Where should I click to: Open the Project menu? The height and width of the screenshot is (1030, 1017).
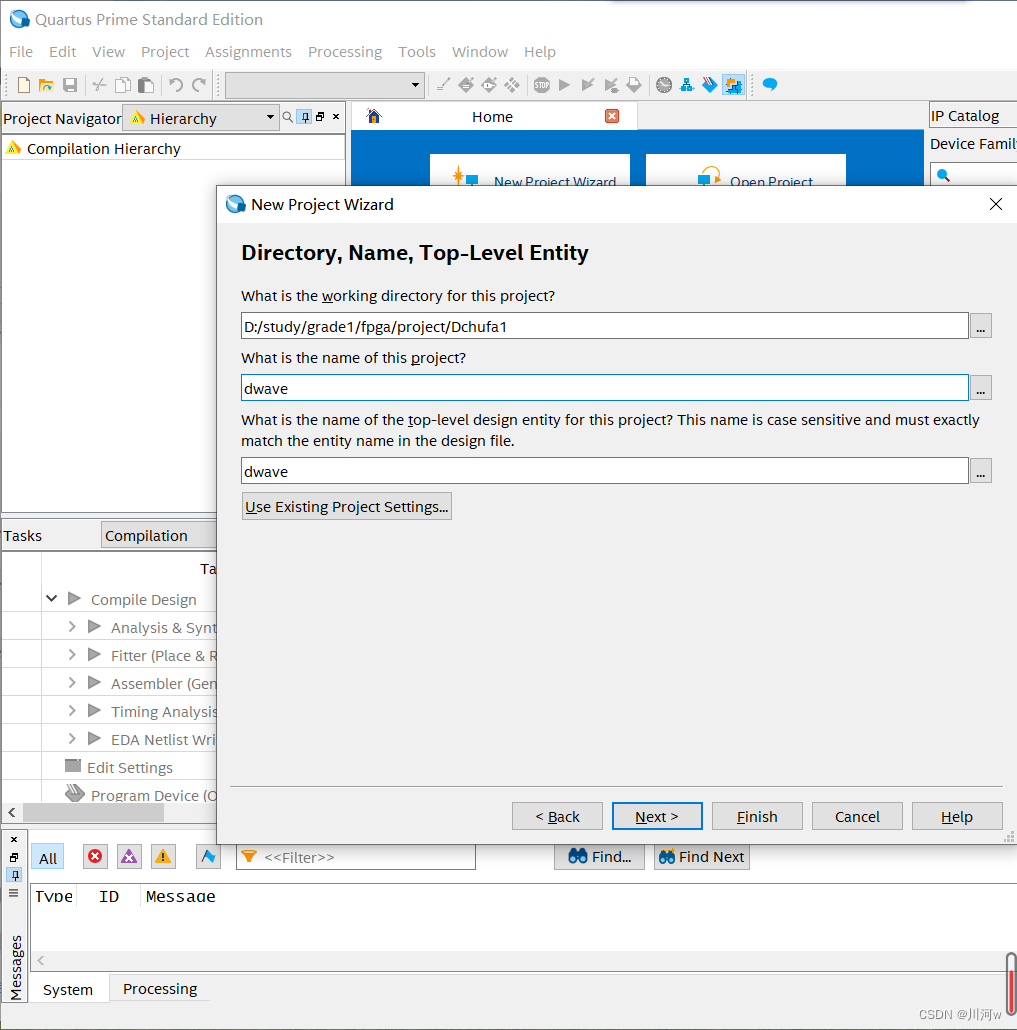[x=165, y=52]
